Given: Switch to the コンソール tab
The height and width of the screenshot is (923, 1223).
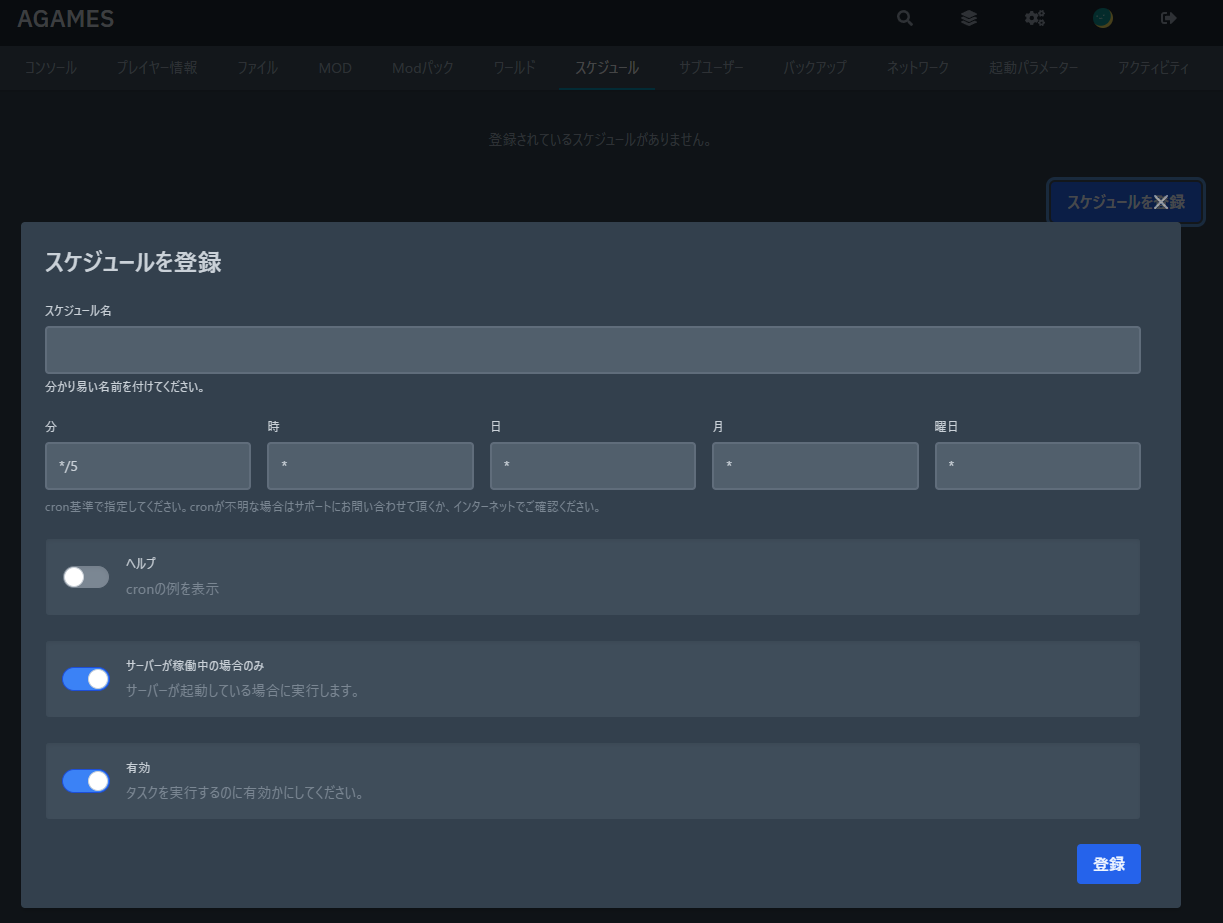Looking at the screenshot, I should (x=51, y=68).
